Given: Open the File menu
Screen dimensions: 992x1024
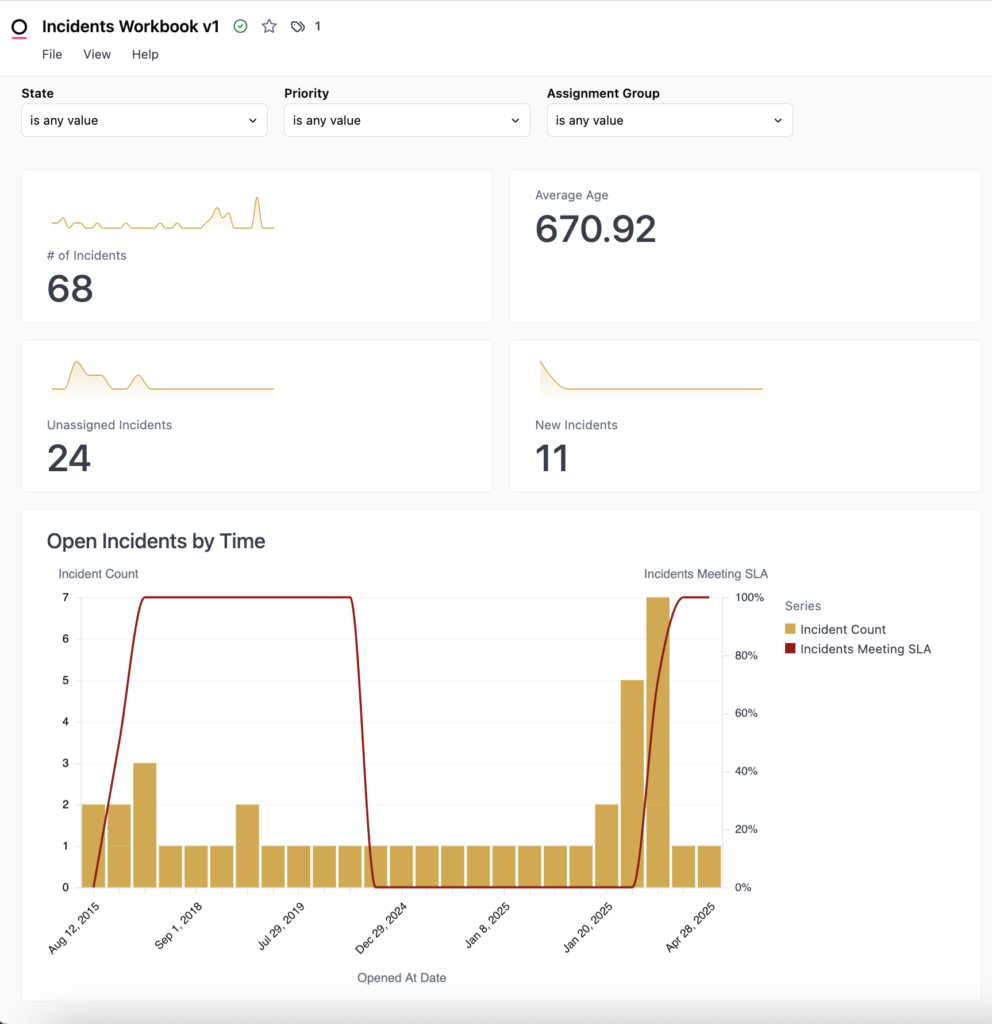Looking at the screenshot, I should (x=51, y=54).
